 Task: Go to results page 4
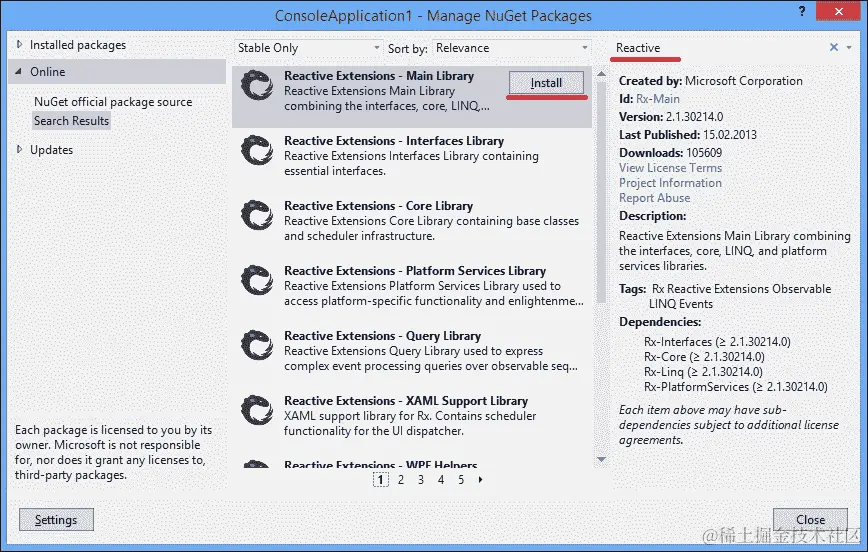click(x=441, y=480)
